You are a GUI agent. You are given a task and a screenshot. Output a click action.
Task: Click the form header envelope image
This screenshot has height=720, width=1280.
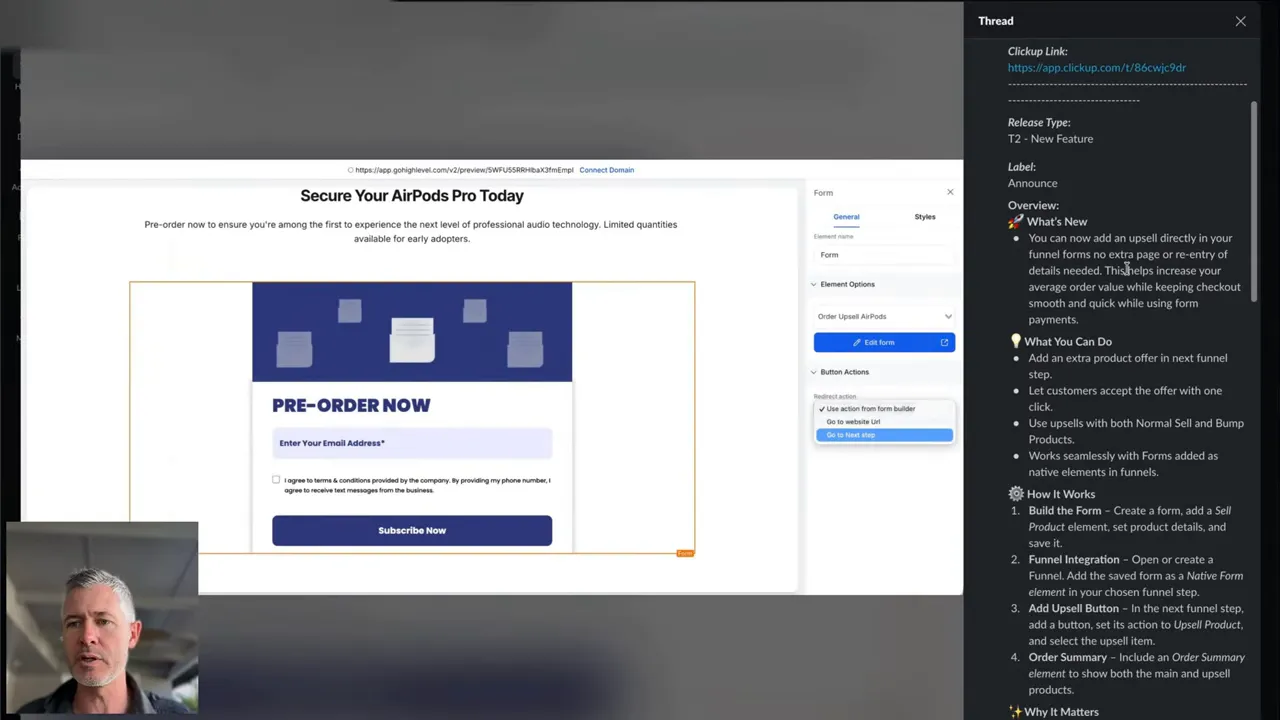point(412,332)
